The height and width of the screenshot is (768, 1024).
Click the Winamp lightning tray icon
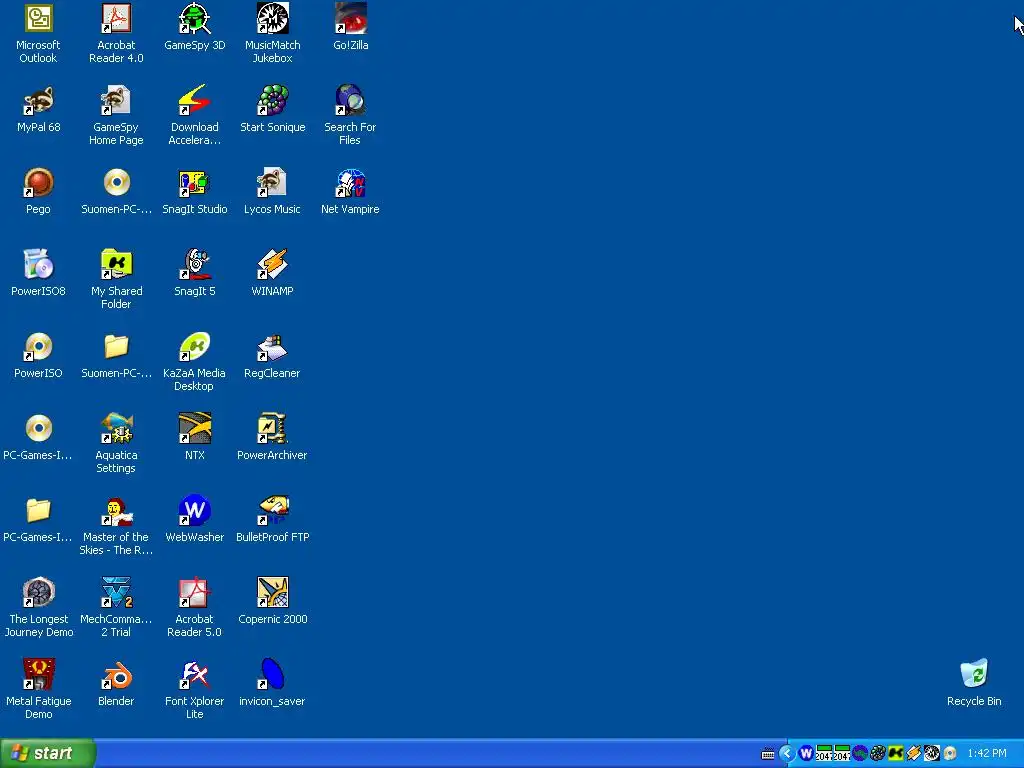[914, 754]
